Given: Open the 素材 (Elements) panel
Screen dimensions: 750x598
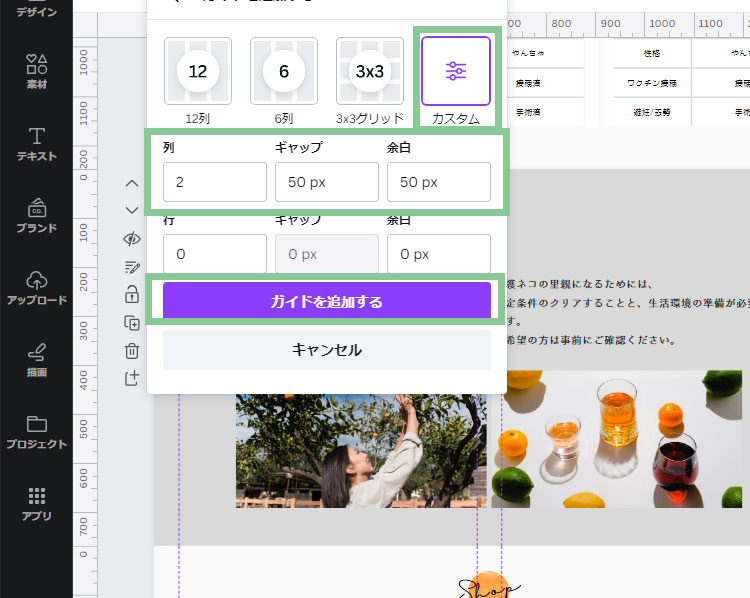Looking at the screenshot, I should pyautogui.click(x=36, y=72).
